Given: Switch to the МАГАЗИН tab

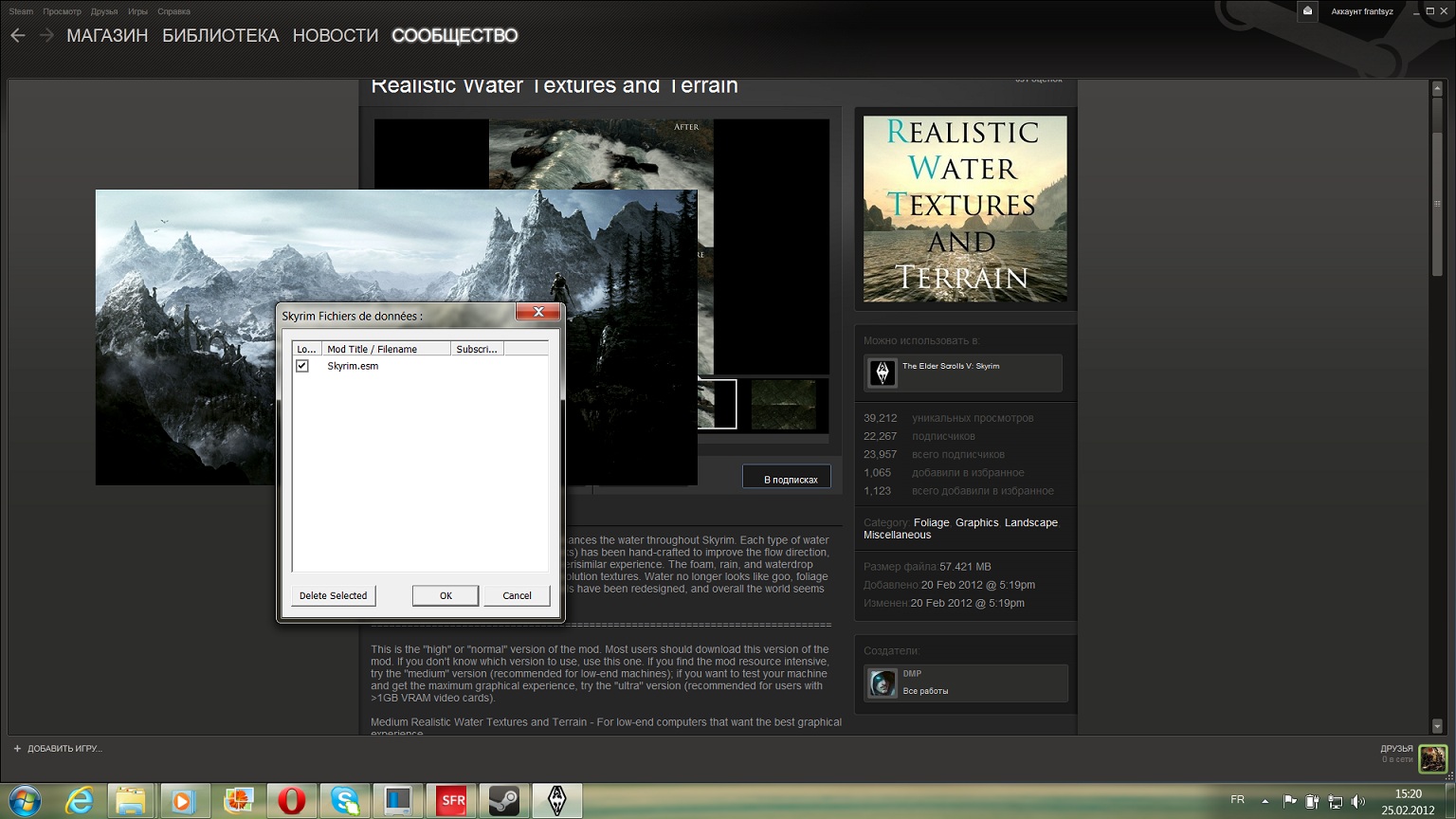Looking at the screenshot, I should (107, 36).
